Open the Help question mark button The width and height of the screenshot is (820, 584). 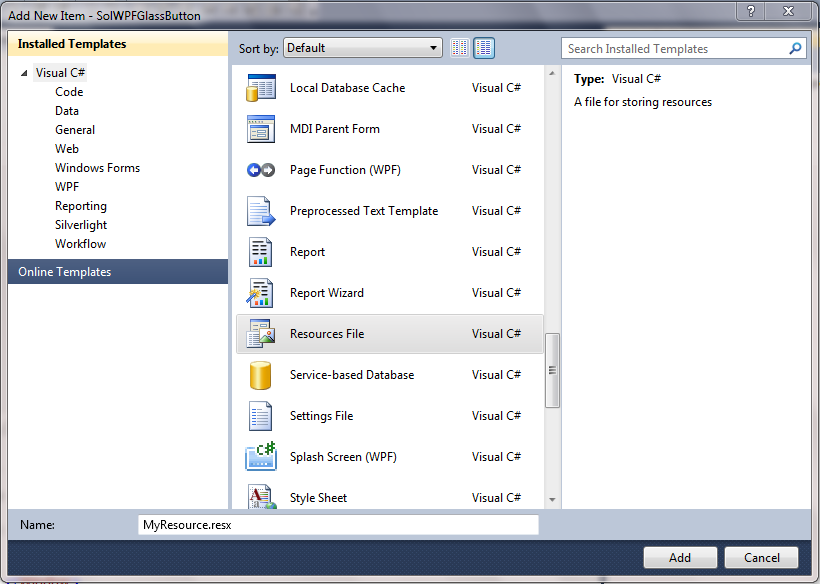(751, 10)
